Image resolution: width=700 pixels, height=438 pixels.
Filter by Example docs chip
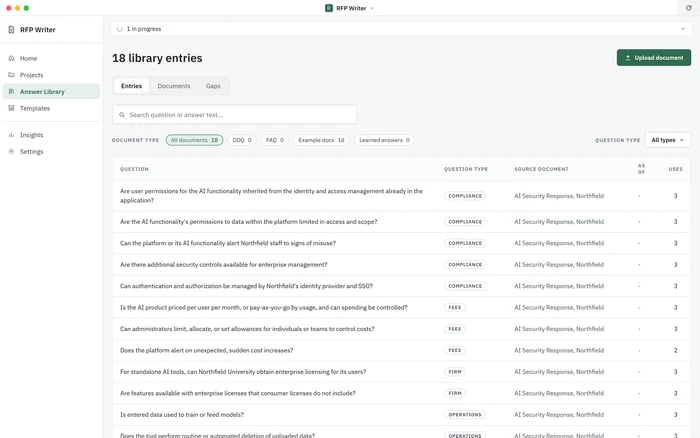321,140
